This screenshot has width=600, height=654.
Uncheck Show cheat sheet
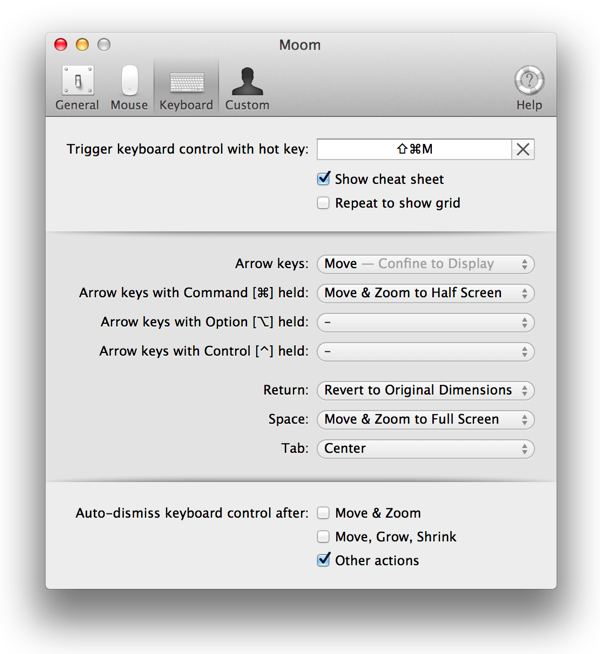[323, 179]
